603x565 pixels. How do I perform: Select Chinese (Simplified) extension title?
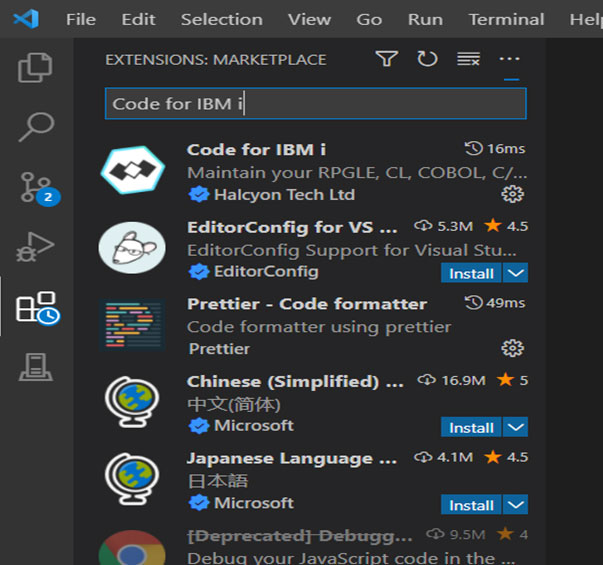[295, 382]
